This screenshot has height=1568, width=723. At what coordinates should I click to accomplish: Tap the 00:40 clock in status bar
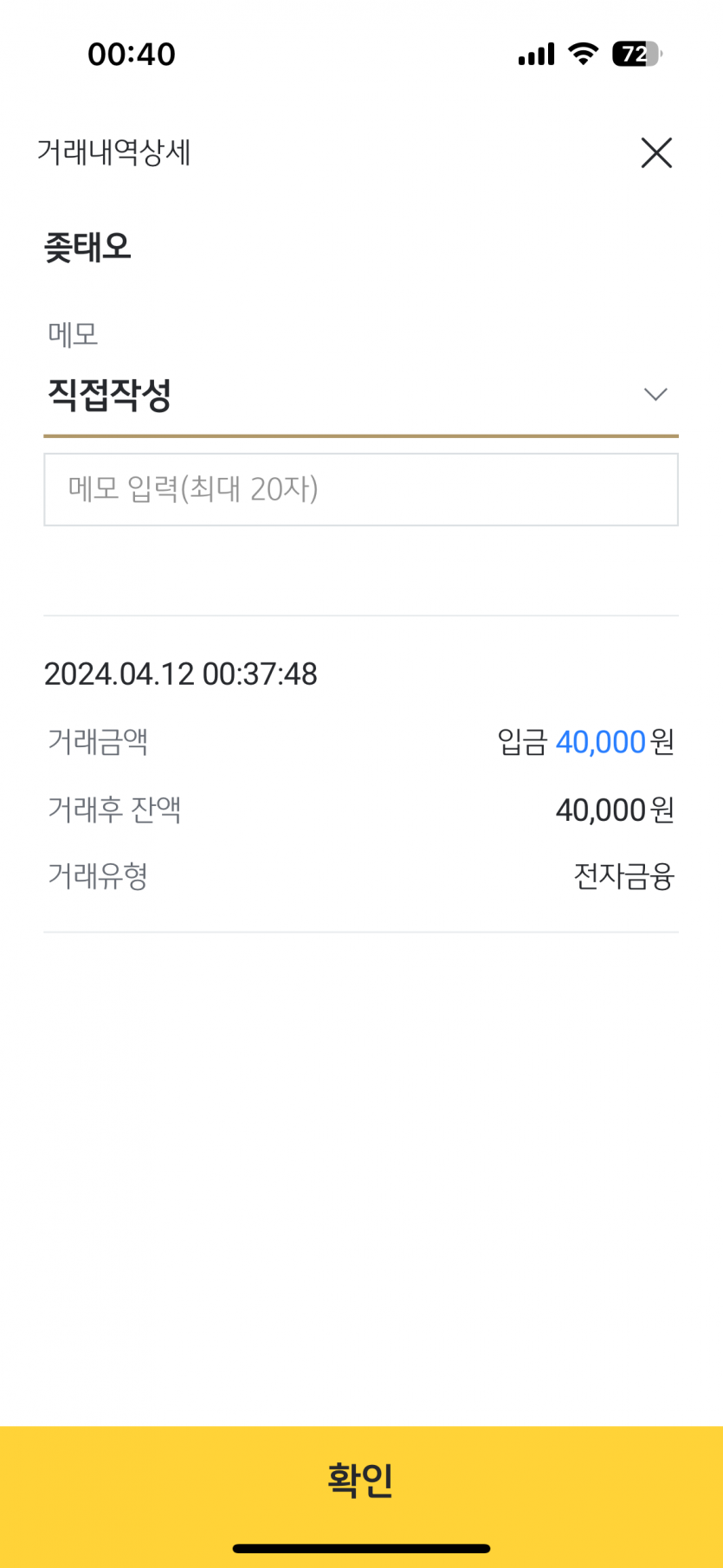click(x=132, y=55)
